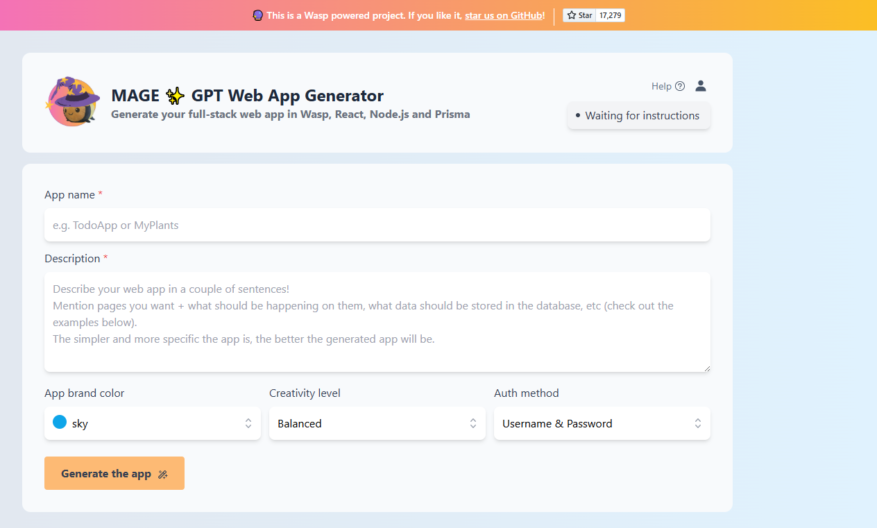Click the 'Description' field label
This screenshot has height=528, width=877.
pos(72,258)
